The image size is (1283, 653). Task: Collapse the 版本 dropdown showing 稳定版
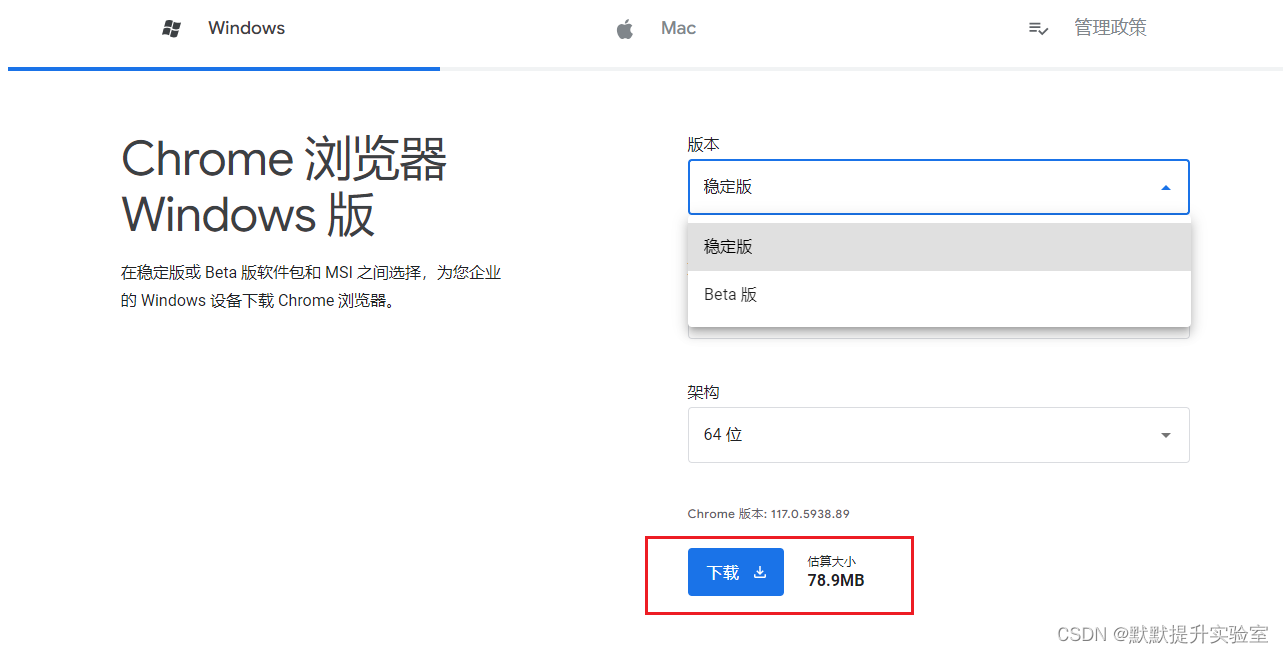(x=939, y=187)
